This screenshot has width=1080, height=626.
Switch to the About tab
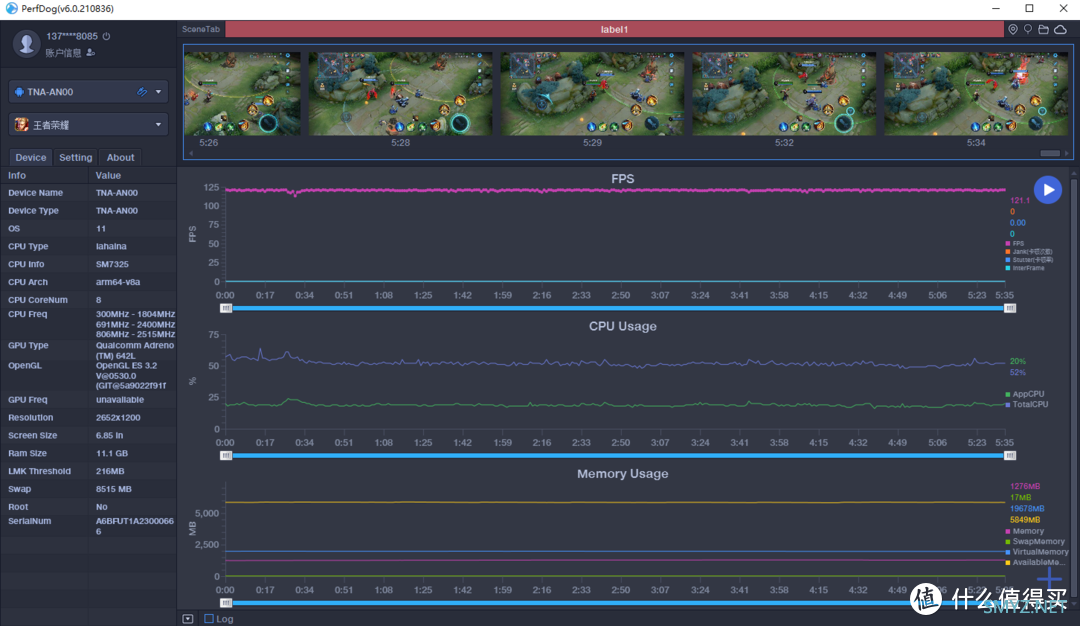tap(121, 157)
